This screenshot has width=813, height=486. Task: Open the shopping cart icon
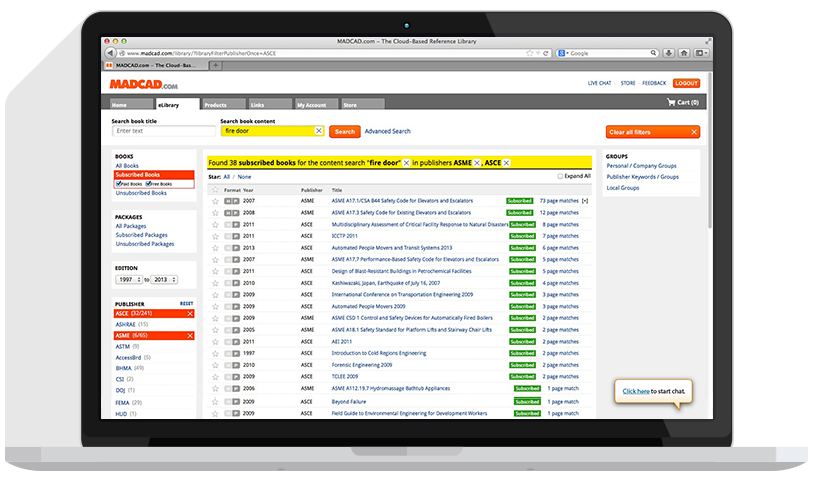point(671,102)
